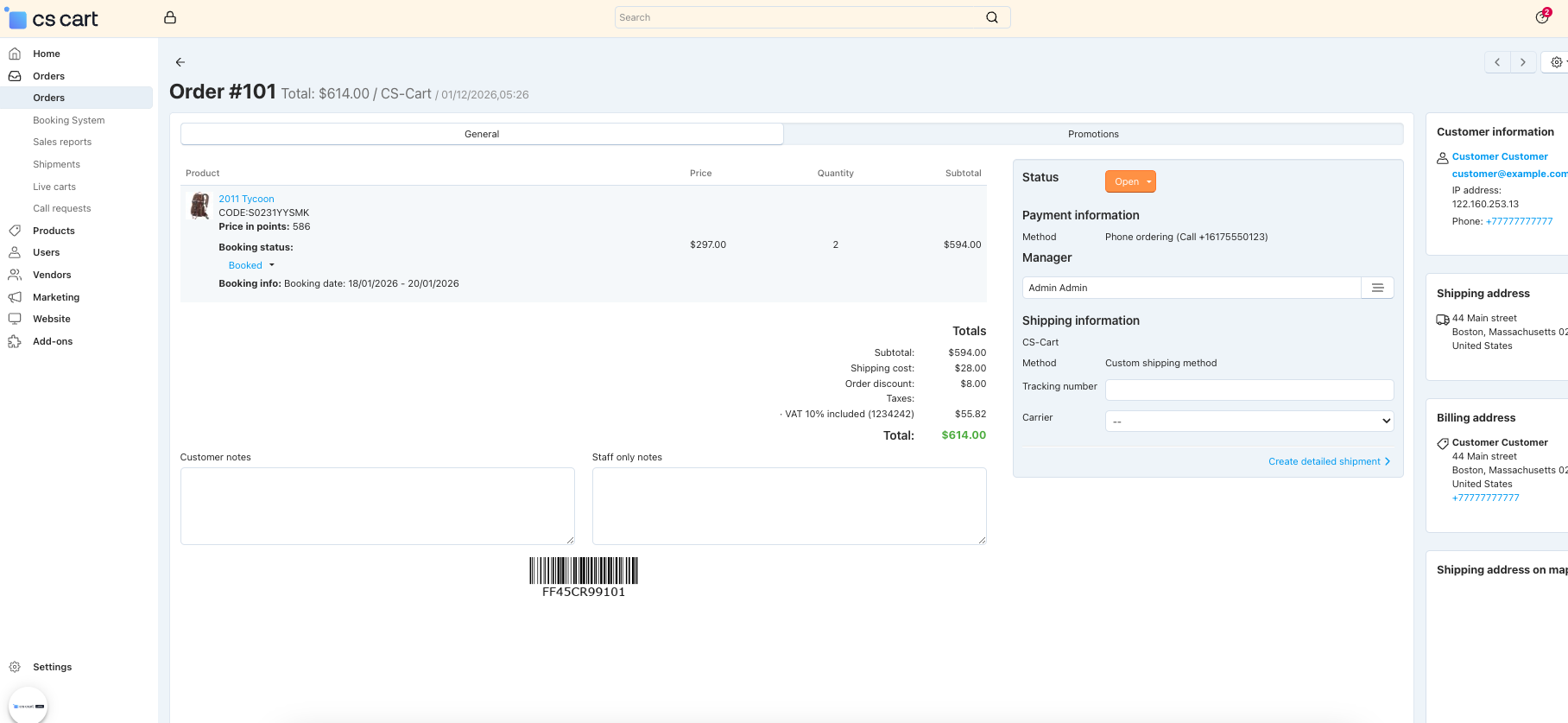The height and width of the screenshot is (723, 1568).
Task: Open the orange Open status dropdown
Action: tap(1130, 181)
